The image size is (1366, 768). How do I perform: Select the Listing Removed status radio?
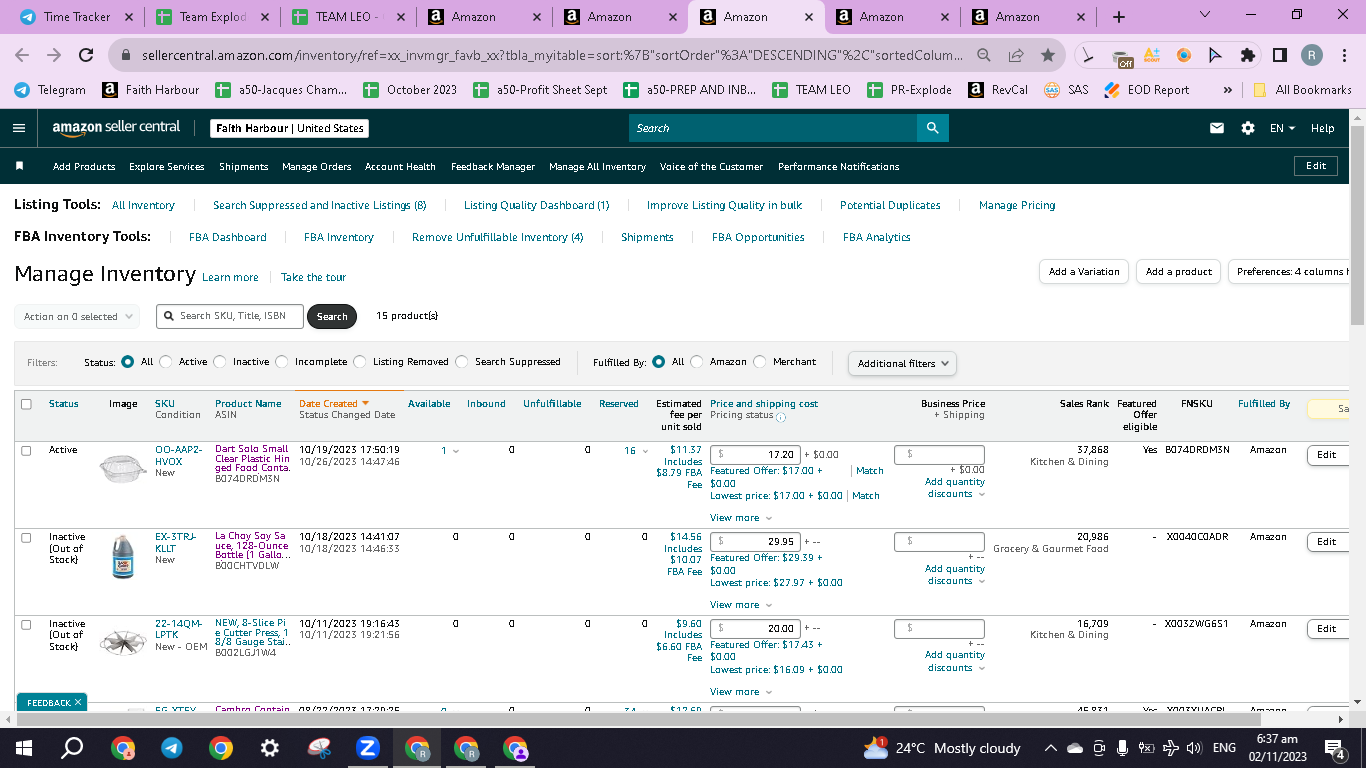[x=360, y=362]
